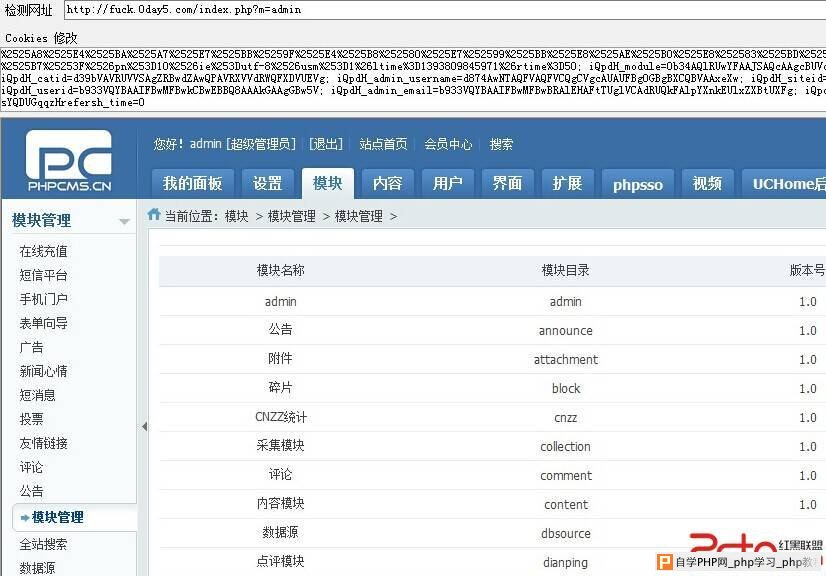Click the 评论 module name table cell
826x576 pixels.
pos(280,474)
